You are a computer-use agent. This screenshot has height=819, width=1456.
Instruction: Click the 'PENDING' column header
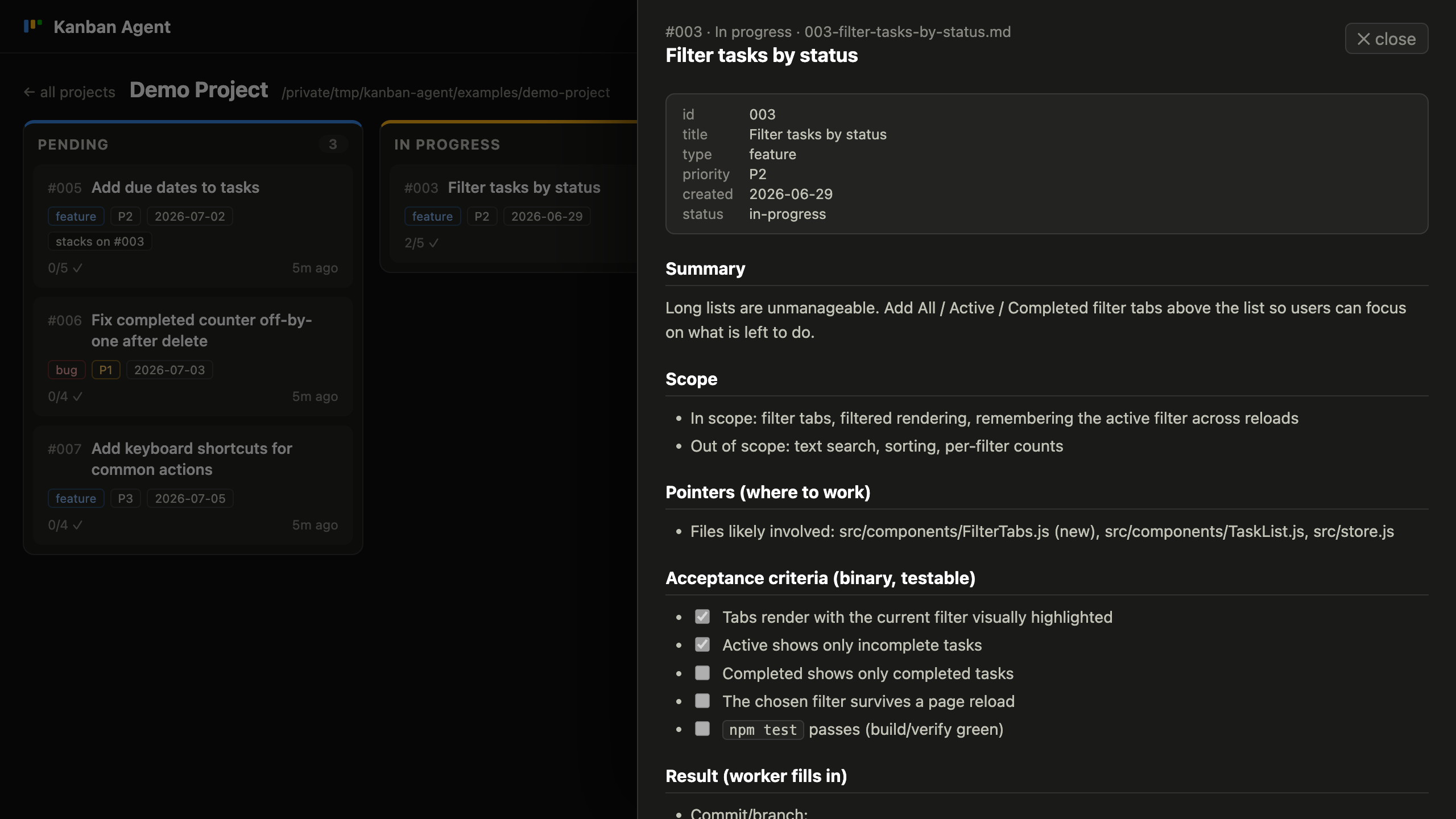pos(73,144)
